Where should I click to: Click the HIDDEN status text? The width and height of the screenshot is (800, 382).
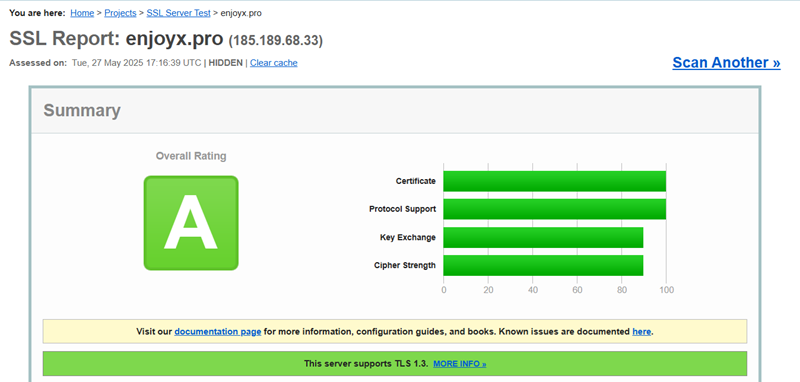coord(226,63)
